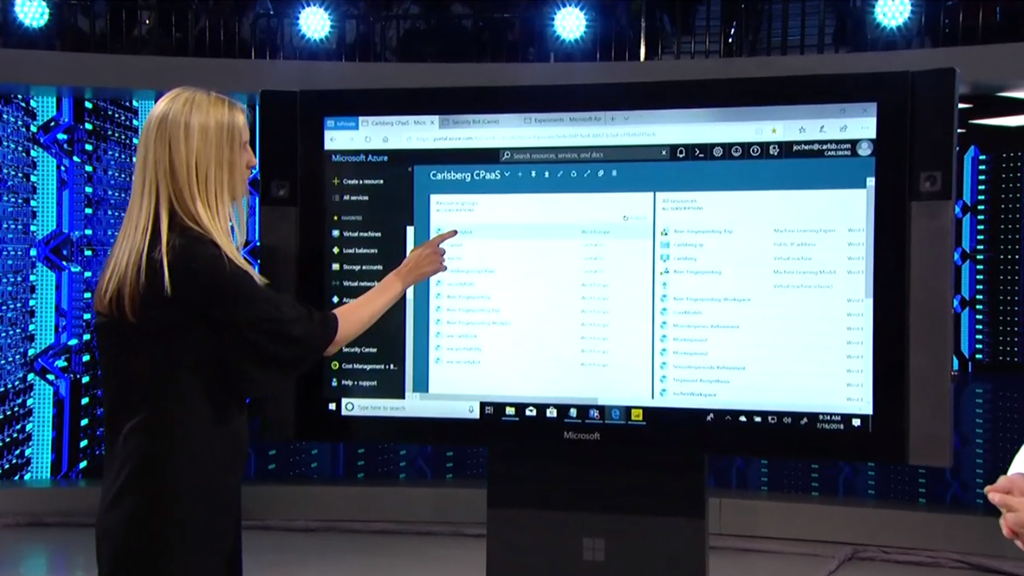Open Mail from the taskbar
The image size is (1024, 576).
pos(530,411)
